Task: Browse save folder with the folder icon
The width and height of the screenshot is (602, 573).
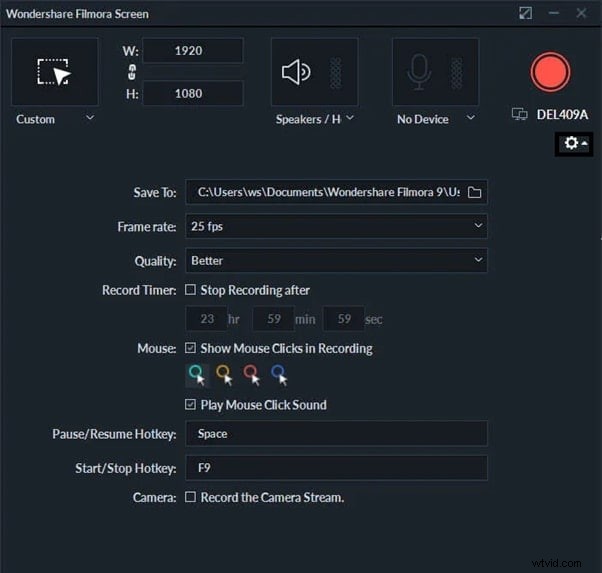Action: click(475, 192)
